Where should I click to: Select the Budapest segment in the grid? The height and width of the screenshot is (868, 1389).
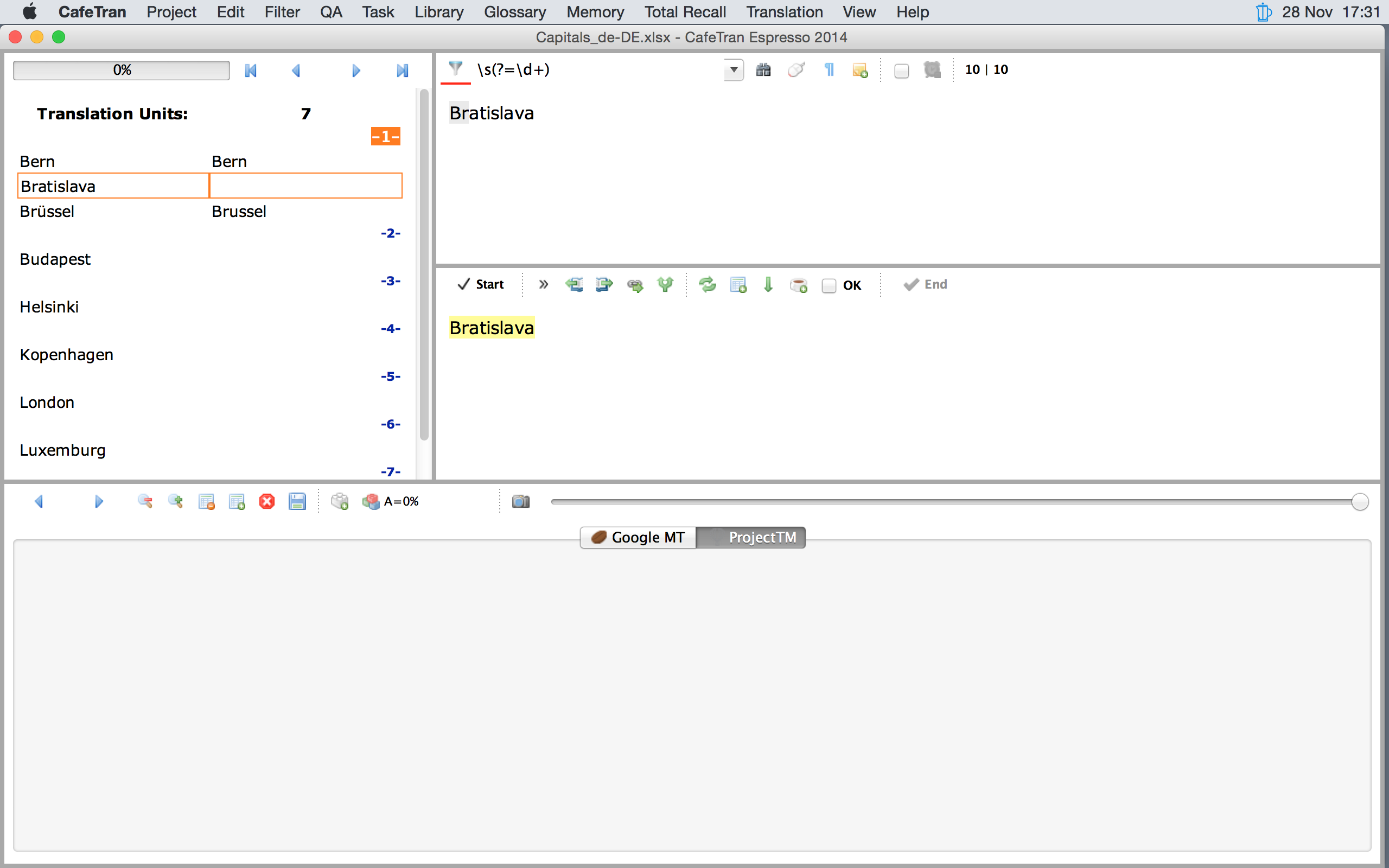point(55,259)
